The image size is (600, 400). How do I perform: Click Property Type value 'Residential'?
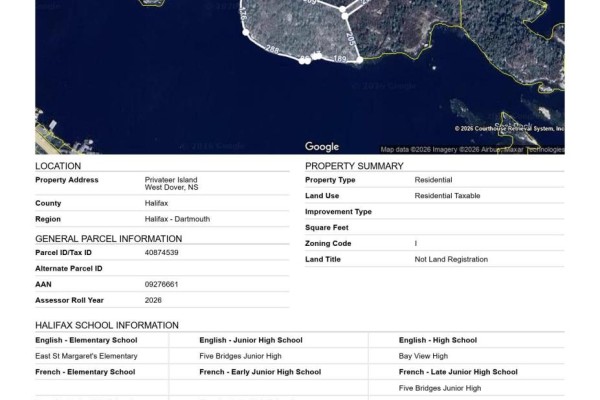point(433,180)
